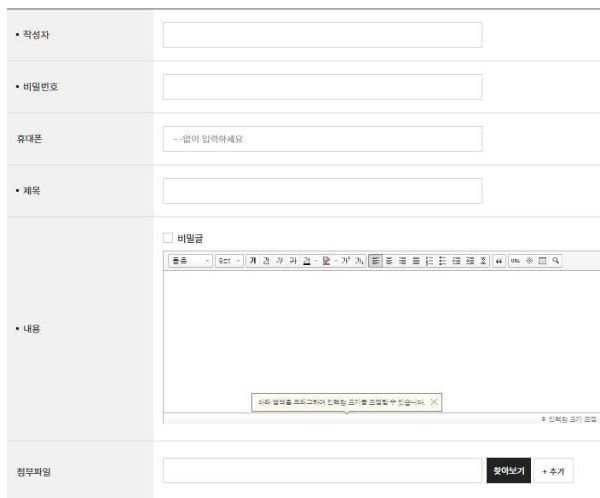Insert a numbered list

(x=429, y=261)
